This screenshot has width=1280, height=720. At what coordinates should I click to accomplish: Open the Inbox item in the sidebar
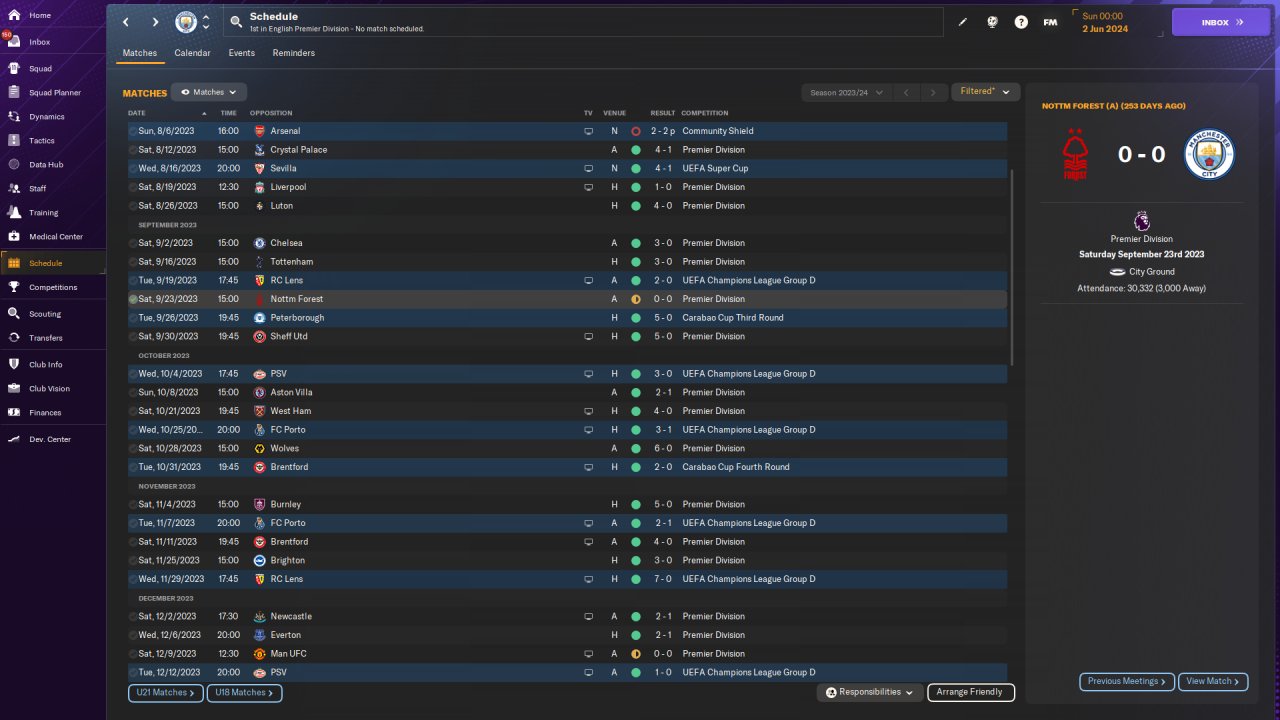40,42
